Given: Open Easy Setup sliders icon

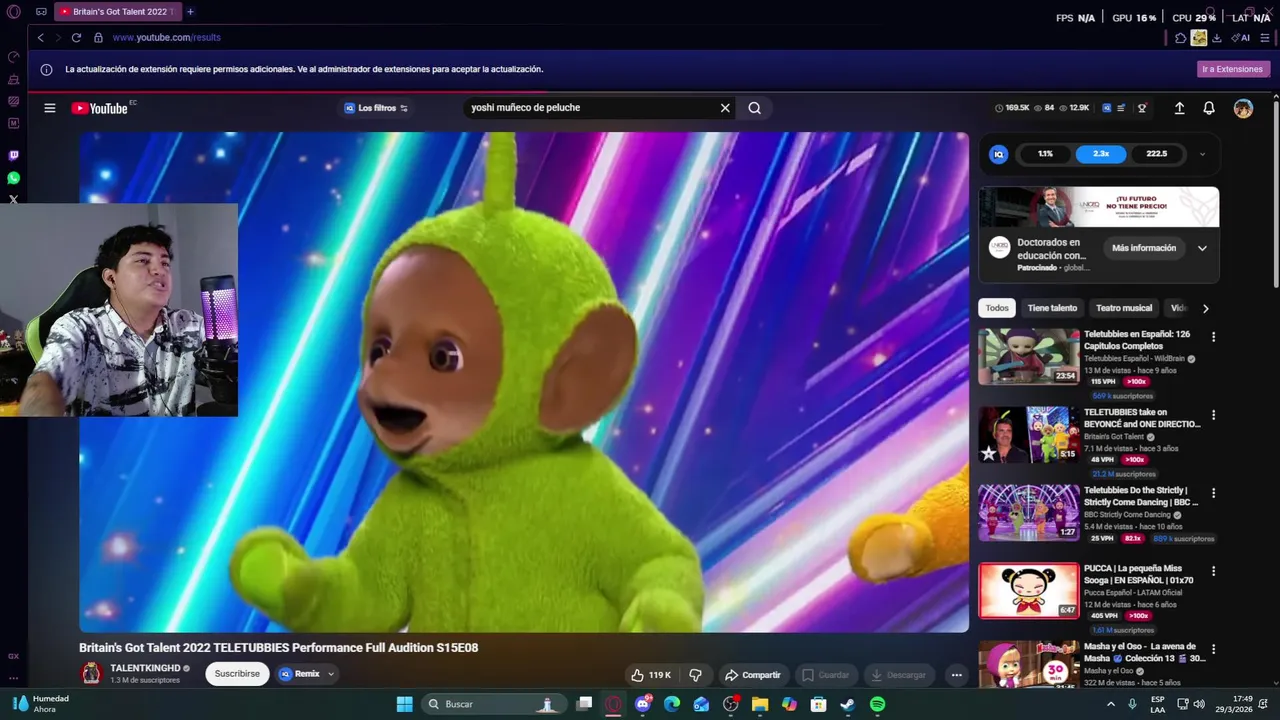Looking at the screenshot, I should pos(1265,38).
